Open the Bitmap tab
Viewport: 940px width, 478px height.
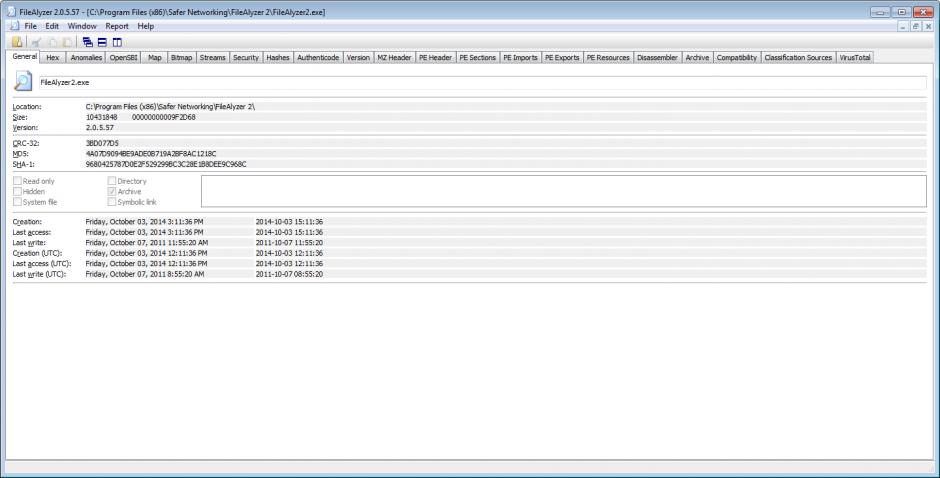tap(182, 58)
